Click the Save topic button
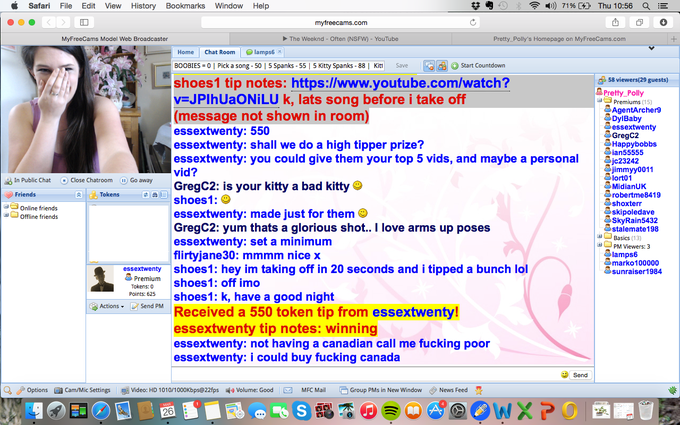Image resolution: width=680 pixels, height=425 pixels. [402, 65]
